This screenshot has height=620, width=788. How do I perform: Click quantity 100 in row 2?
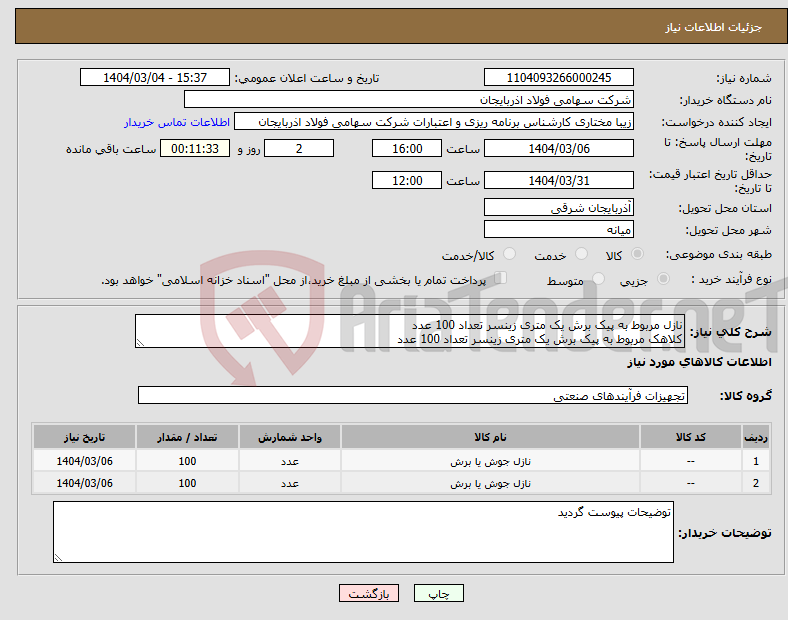[x=187, y=483]
